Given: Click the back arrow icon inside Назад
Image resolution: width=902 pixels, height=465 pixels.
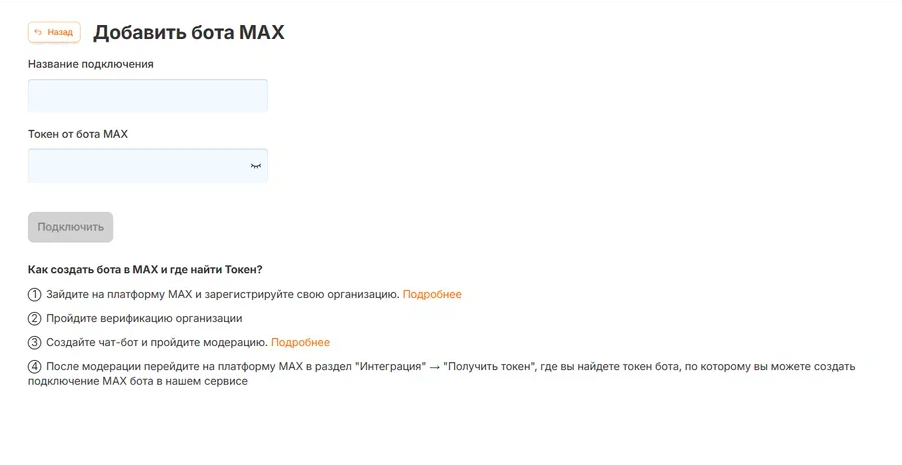Looking at the screenshot, I should 38,32.
